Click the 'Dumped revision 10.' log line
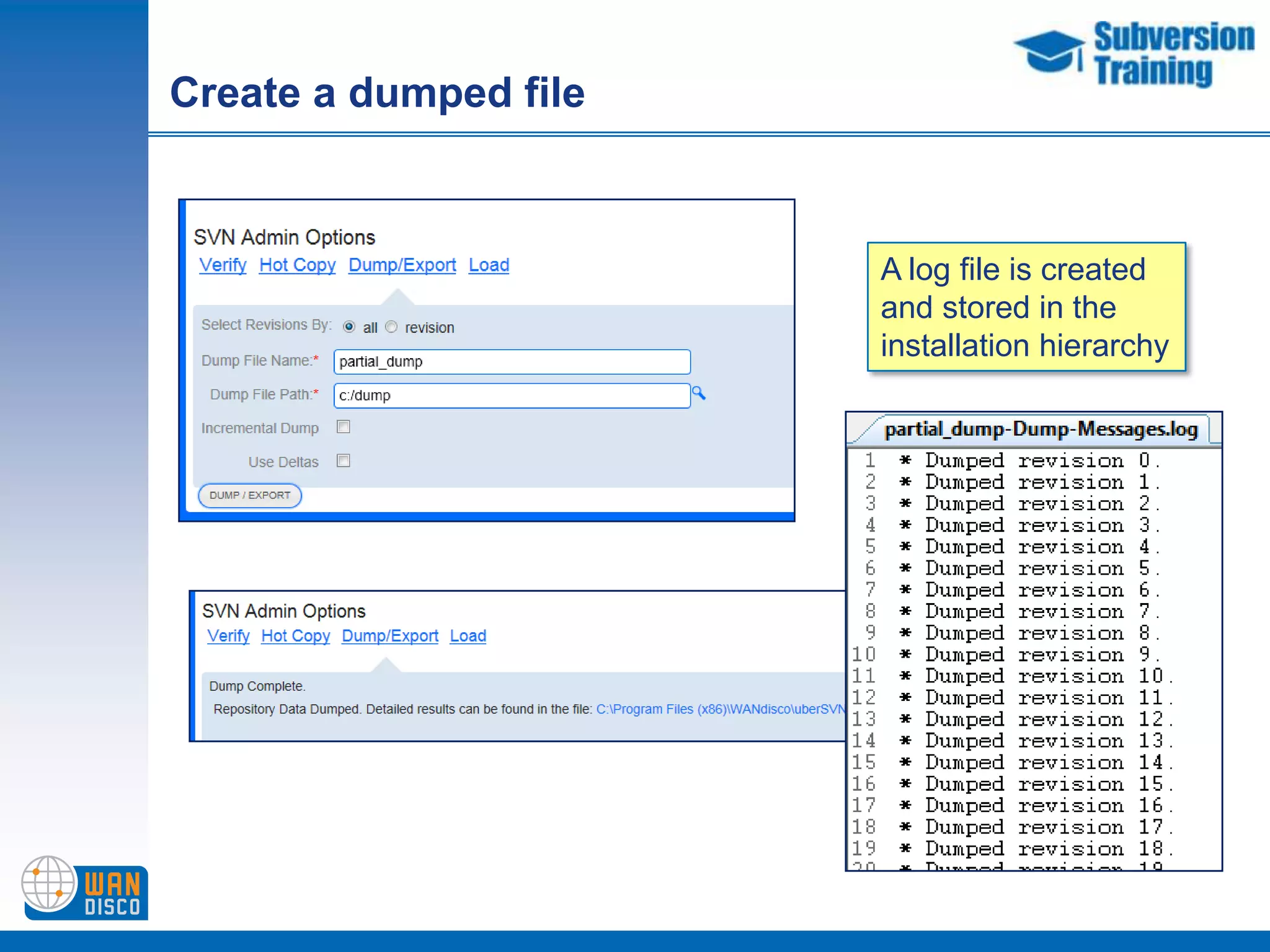 [1036, 676]
